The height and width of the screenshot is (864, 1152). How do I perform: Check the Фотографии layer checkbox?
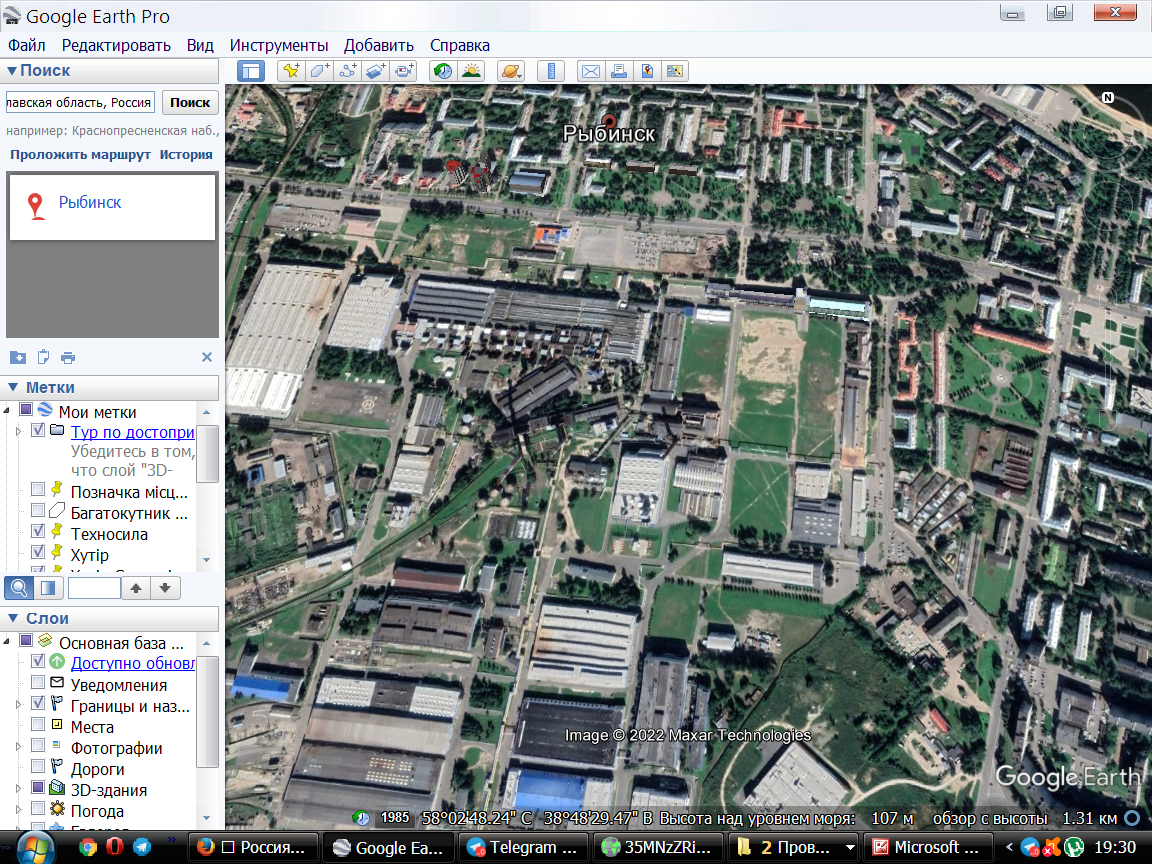point(38,745)
